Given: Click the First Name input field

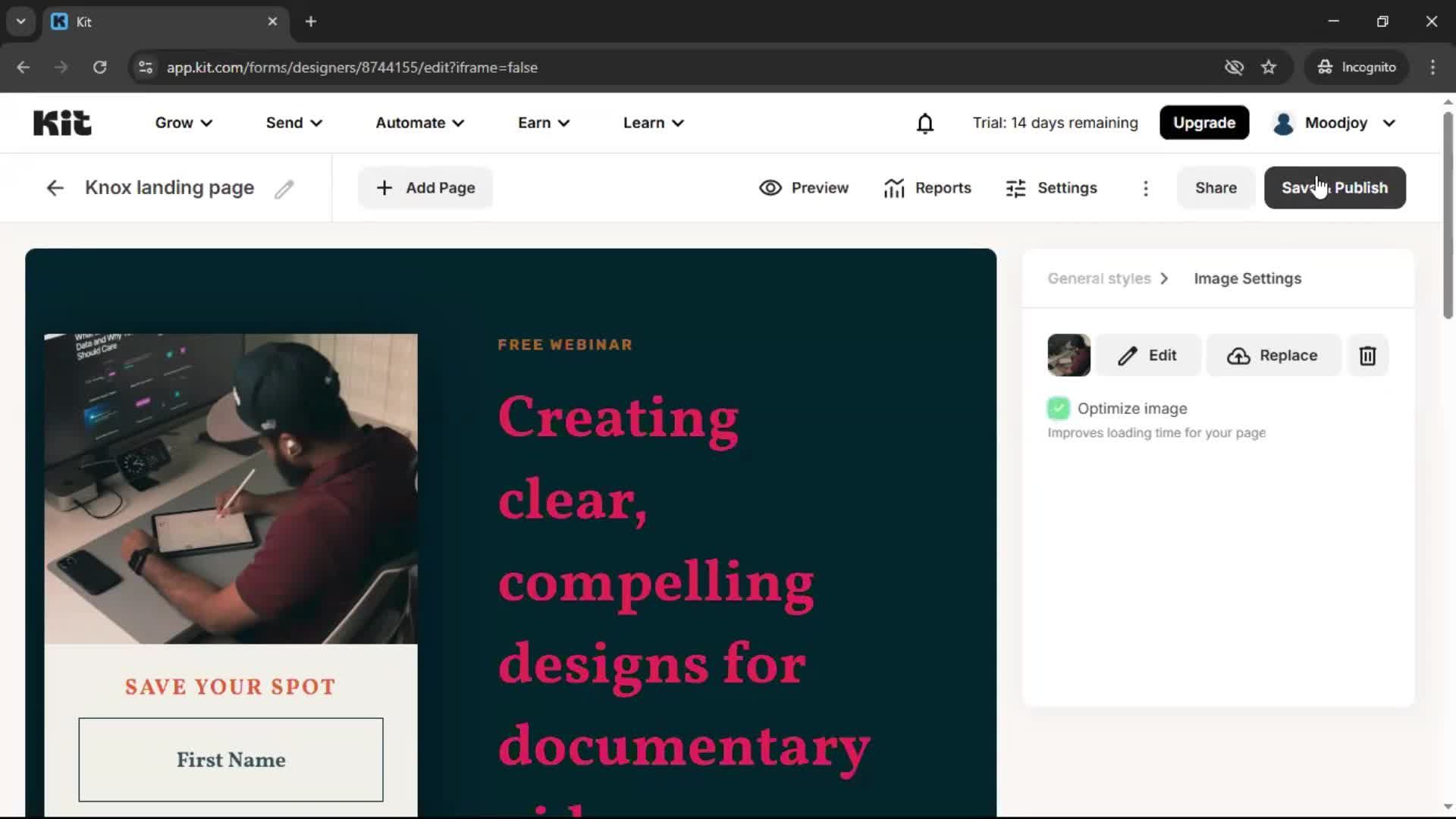Looking at the screenshot, I should tap(230, 760).
